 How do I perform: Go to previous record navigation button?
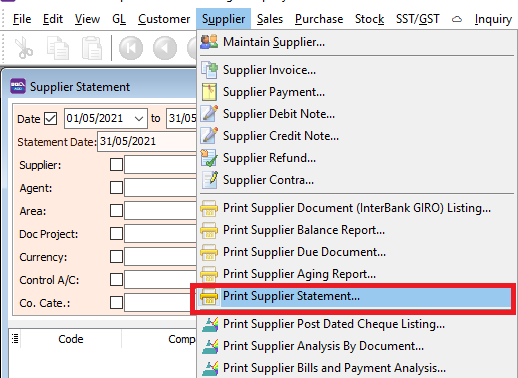[x=165, y=48]
